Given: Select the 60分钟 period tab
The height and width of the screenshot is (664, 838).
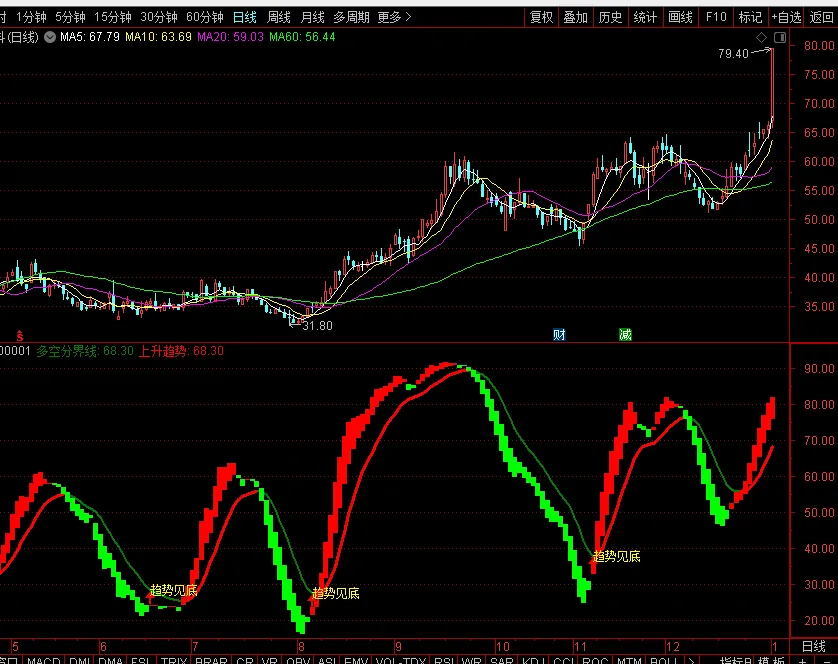Looking at the screenshot, I should pos(205,17).
